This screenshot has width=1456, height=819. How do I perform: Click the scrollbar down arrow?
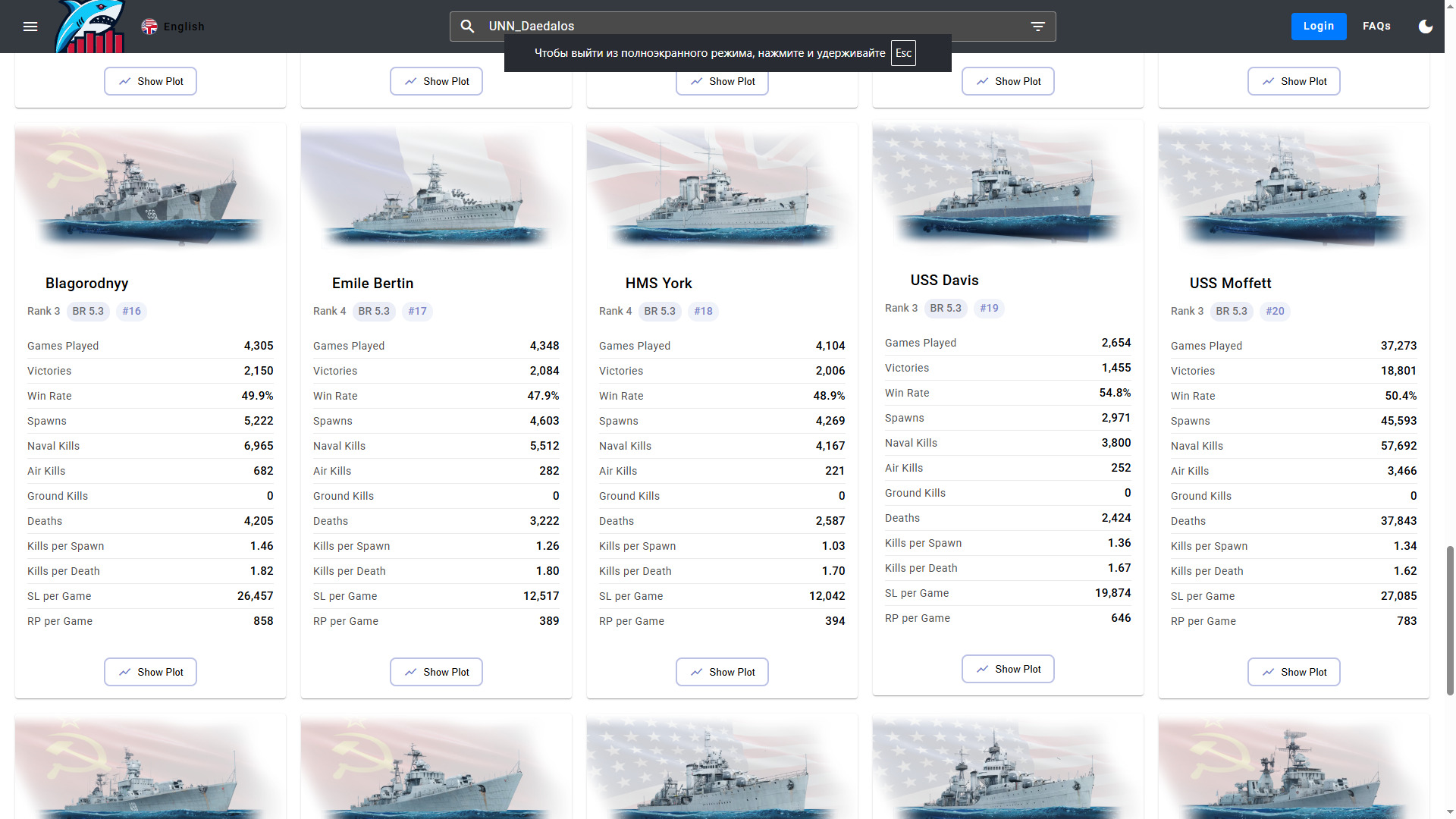pos(1450,812)
